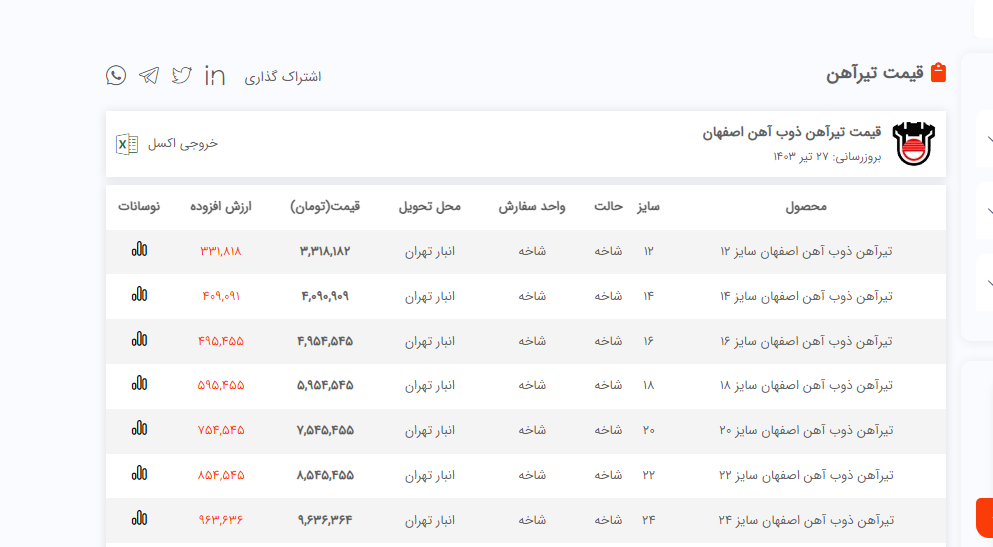
Task: Click the Esfahan Steel company logo
Action: (913, 144)
